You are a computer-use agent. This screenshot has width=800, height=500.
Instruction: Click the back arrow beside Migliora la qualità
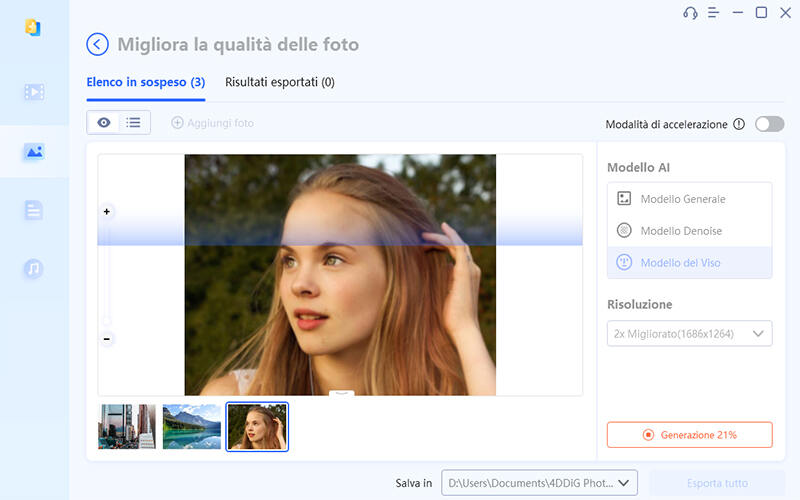(97, 44)
